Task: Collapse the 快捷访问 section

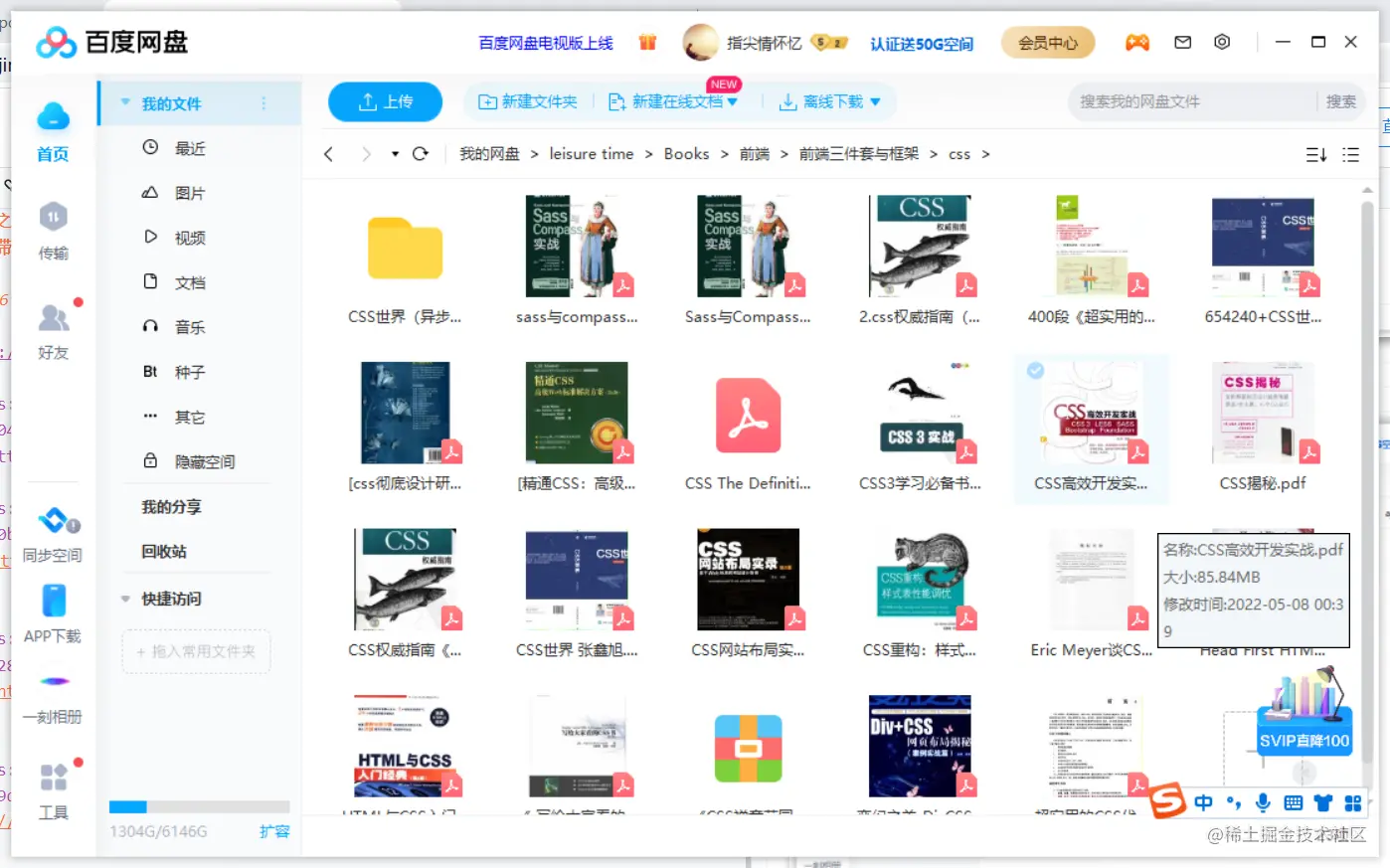Action: (125, 599)
